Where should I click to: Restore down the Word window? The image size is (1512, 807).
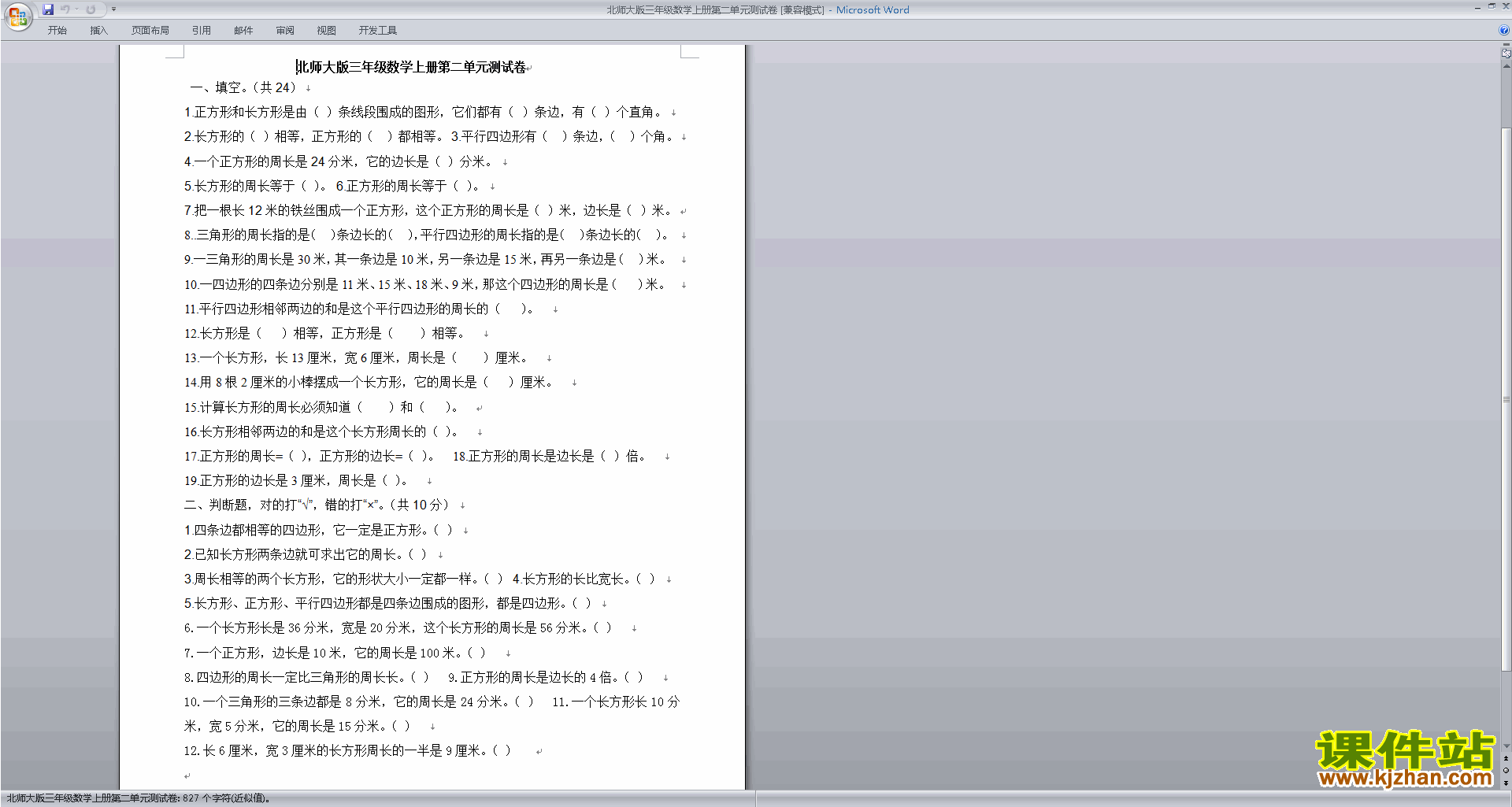pos(1492,6)
